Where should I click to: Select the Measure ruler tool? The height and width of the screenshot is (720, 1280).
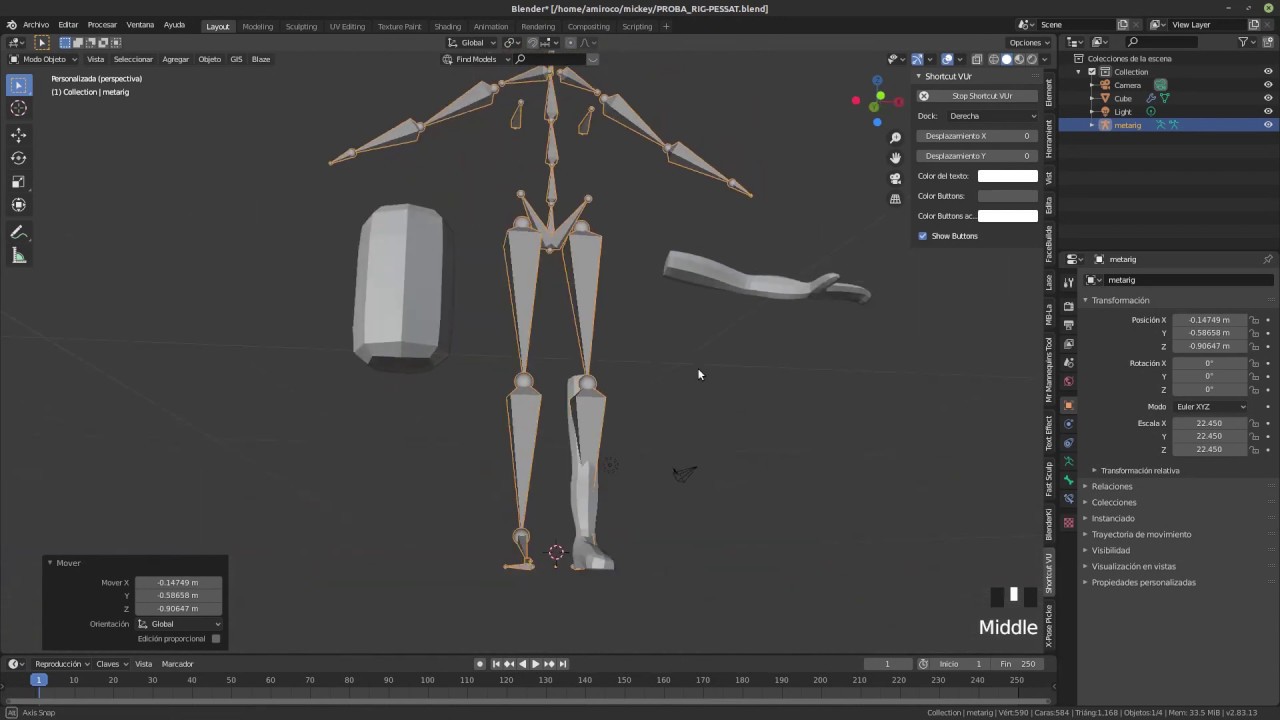18,256
